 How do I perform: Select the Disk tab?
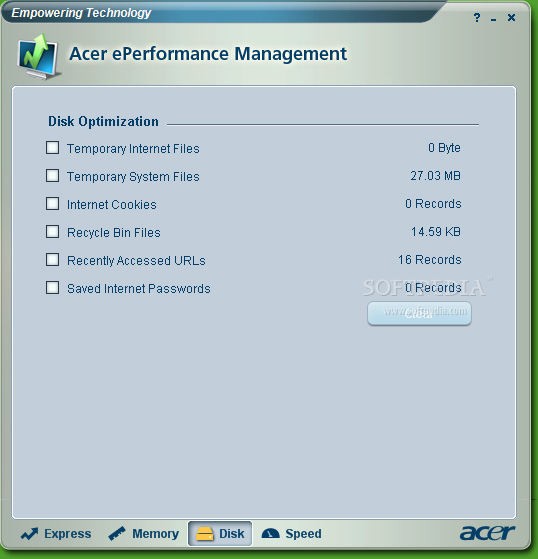(x=220, y=534)
